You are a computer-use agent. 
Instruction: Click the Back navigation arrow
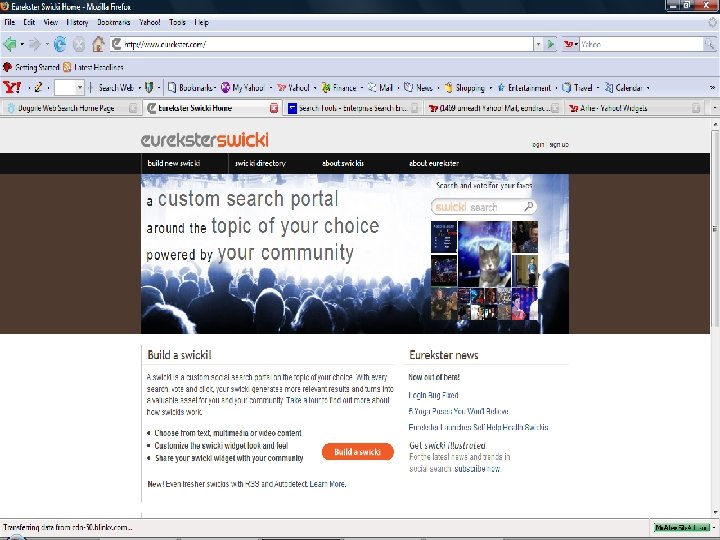click(x=10, y=44)
